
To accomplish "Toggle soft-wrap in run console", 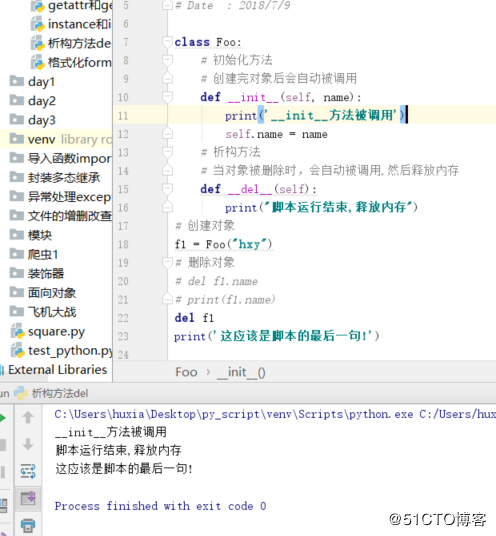I will click(28, 471).
